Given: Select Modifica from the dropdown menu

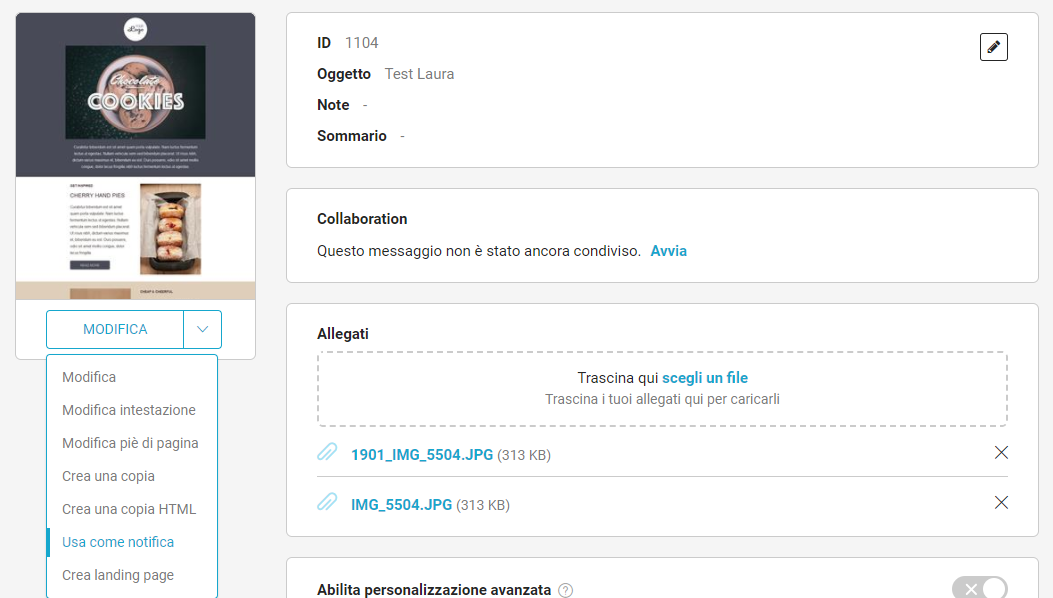Looking at the screenshot, I should point(89,377).
